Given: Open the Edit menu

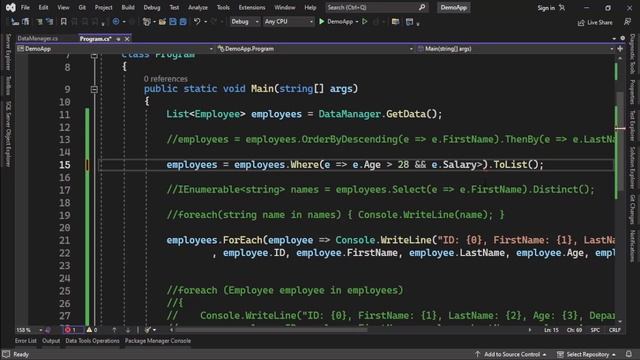Looking at the screenshot, I should tap(43, 7).
